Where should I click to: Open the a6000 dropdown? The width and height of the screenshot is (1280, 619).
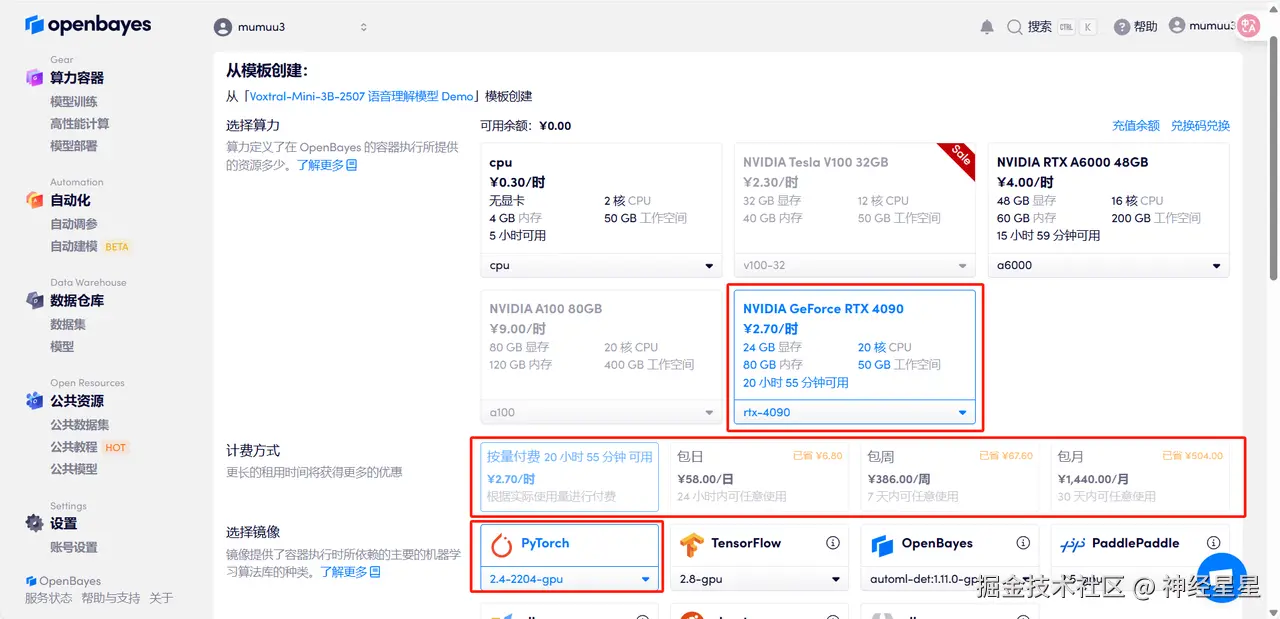[x=1109, y=265]
